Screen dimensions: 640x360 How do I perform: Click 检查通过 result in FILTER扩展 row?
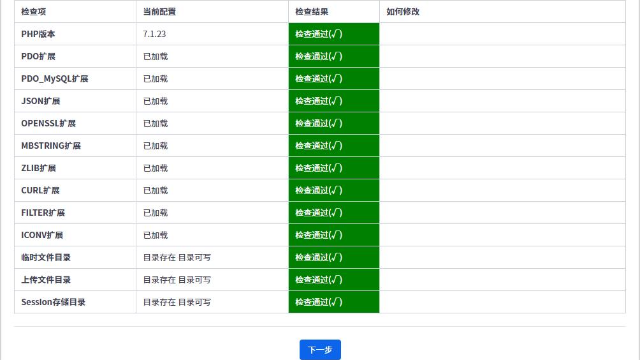coord(319,213)
